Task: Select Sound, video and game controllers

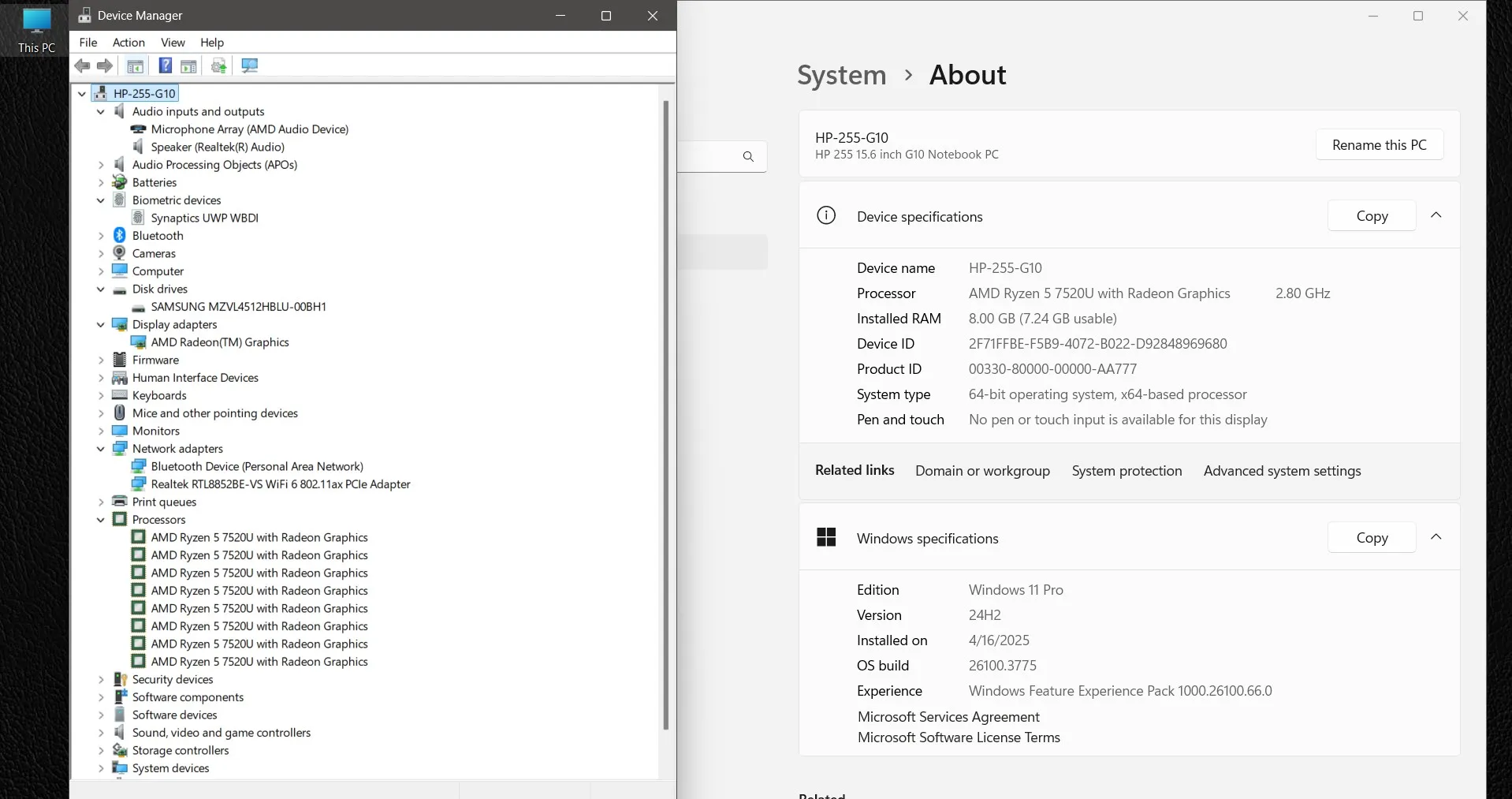Action: tap(222, 733)
